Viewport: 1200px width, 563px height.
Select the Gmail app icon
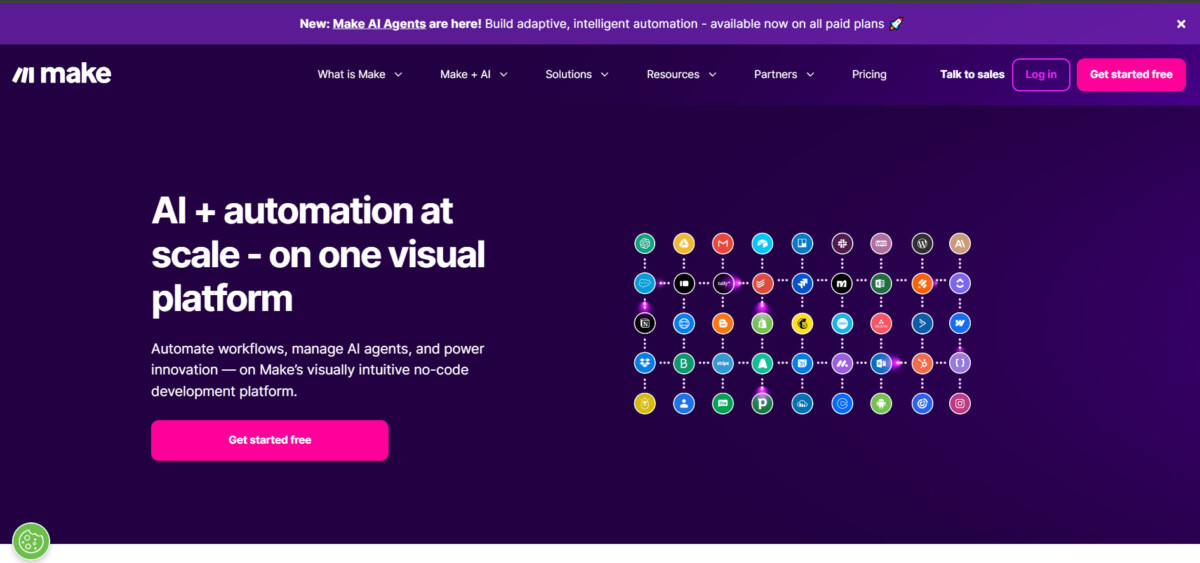coord(723,243)
